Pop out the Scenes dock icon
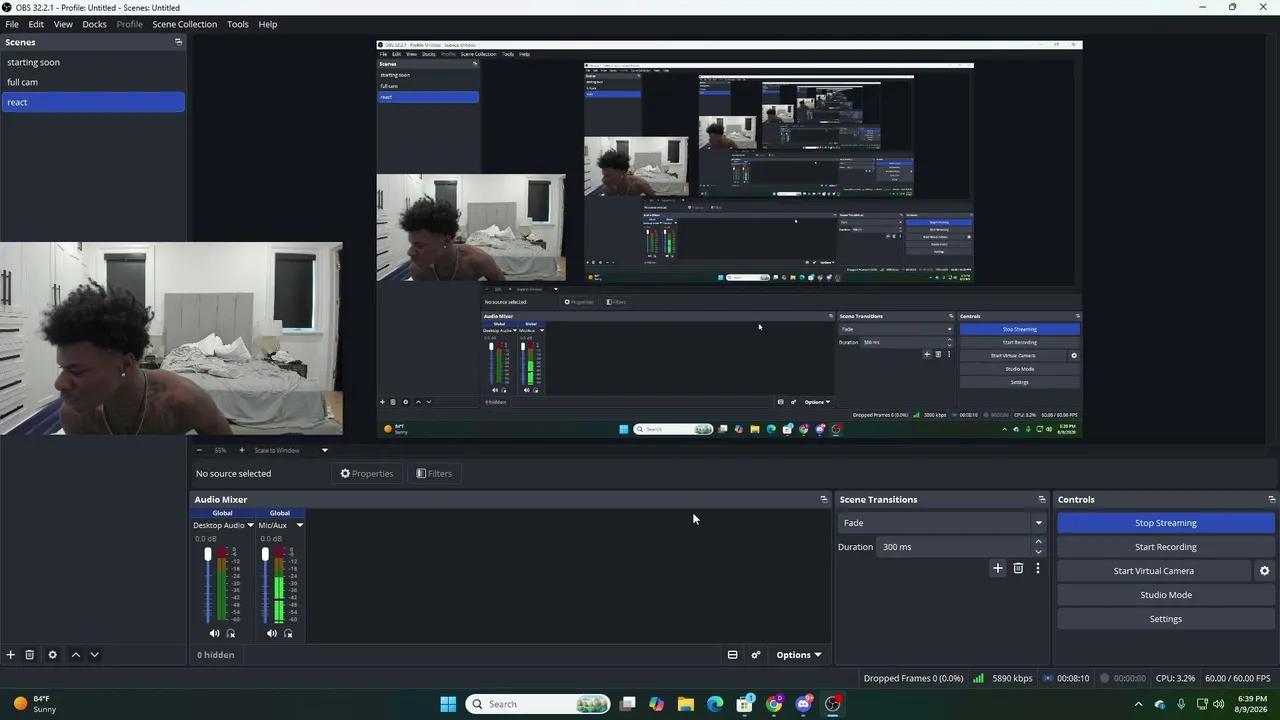 coord(178,42)
